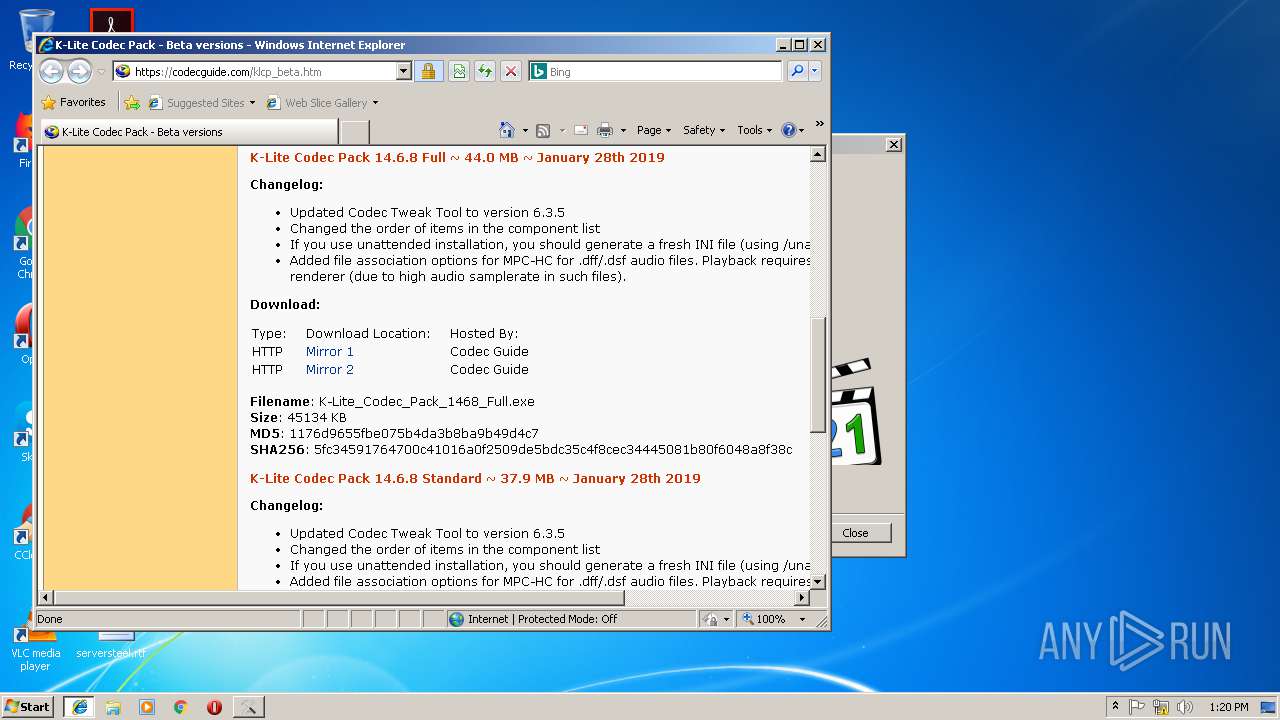Screen dimensions: 1280x720
Task: Open the VLC media player desktop shortcut
Action: [x=35, y=647]
